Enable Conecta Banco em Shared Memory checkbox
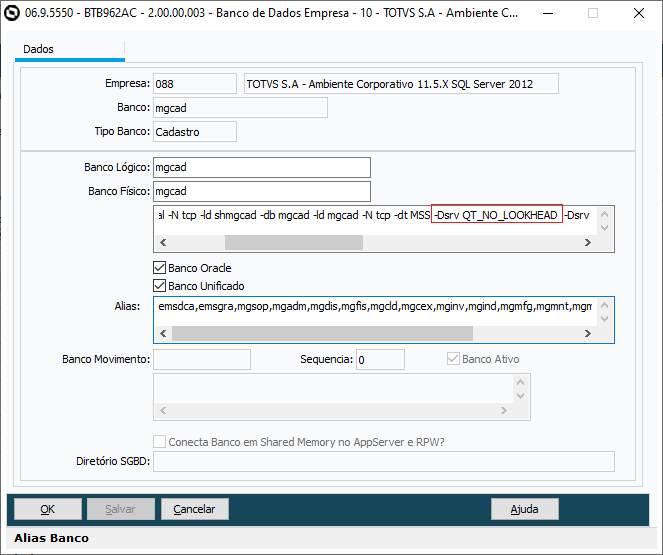 tap(159, 442)
